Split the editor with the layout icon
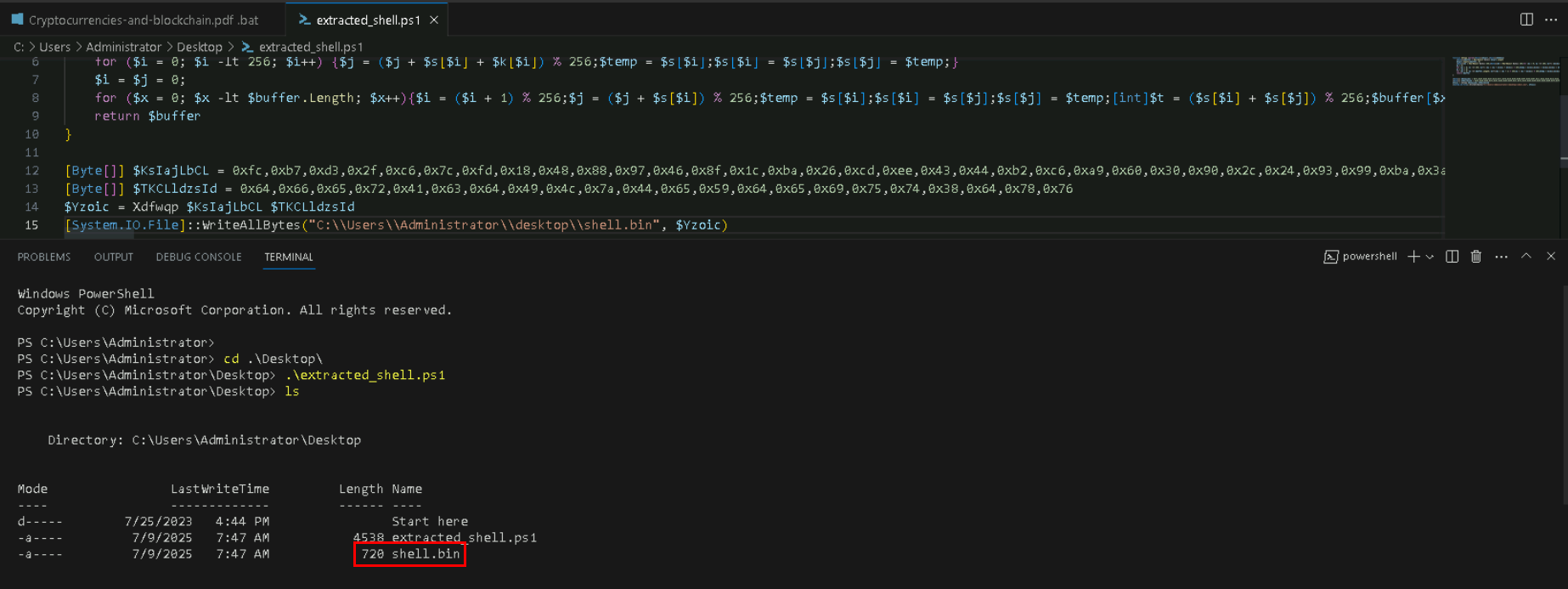The width and height of the screenshot is (1568, 589). pos(1526,20)
